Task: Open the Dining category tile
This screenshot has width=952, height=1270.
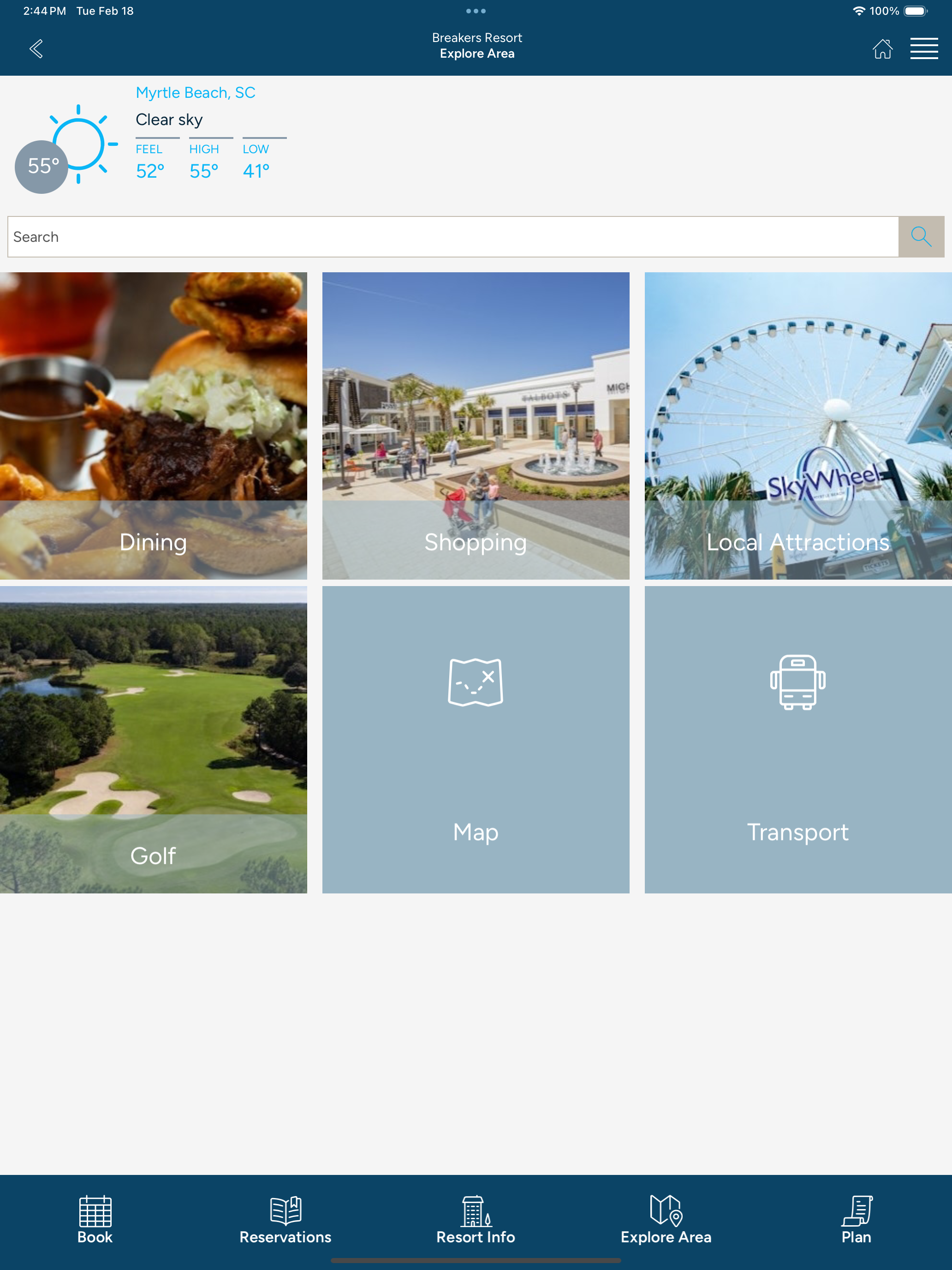Action: pyautogui.click(x=153, y=425)
